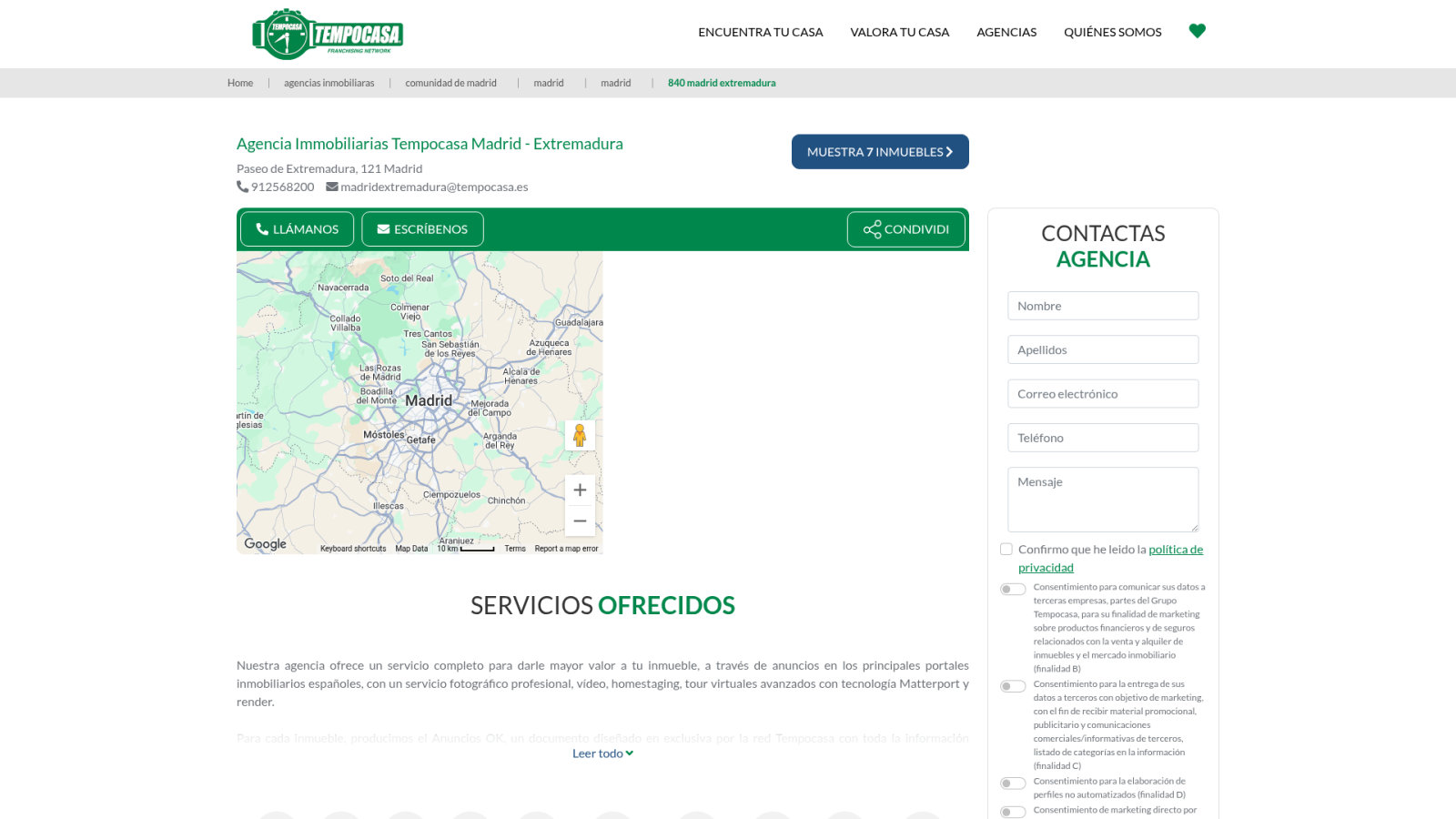Image resolution: width=1456 pixels, height=819 pixels.
Task: Share the agency via CONDIVIDI button
Action: tap(906, 229)
